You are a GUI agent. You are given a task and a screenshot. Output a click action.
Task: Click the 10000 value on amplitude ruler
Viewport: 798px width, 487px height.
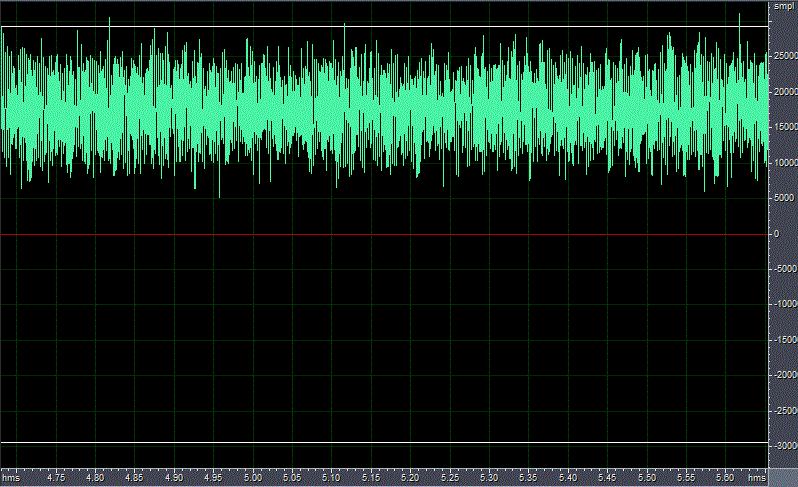[783, 163]
